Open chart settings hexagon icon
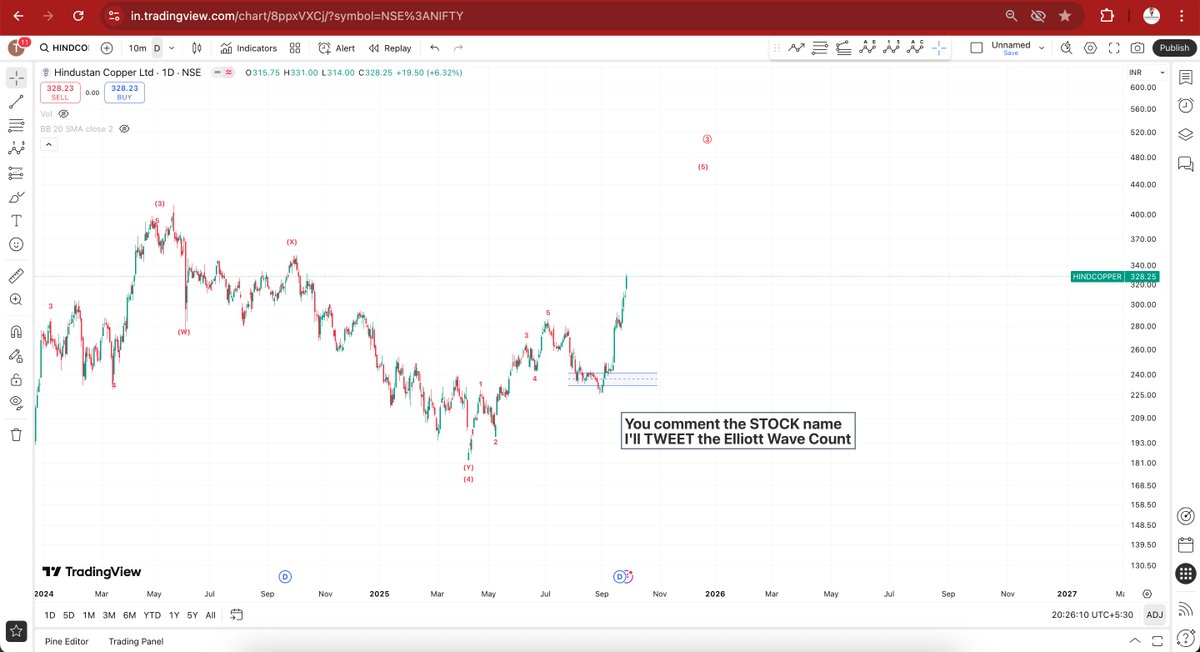Image resolution: width=1200 pixels, height=652 pixels. (x=1090, y=47)
